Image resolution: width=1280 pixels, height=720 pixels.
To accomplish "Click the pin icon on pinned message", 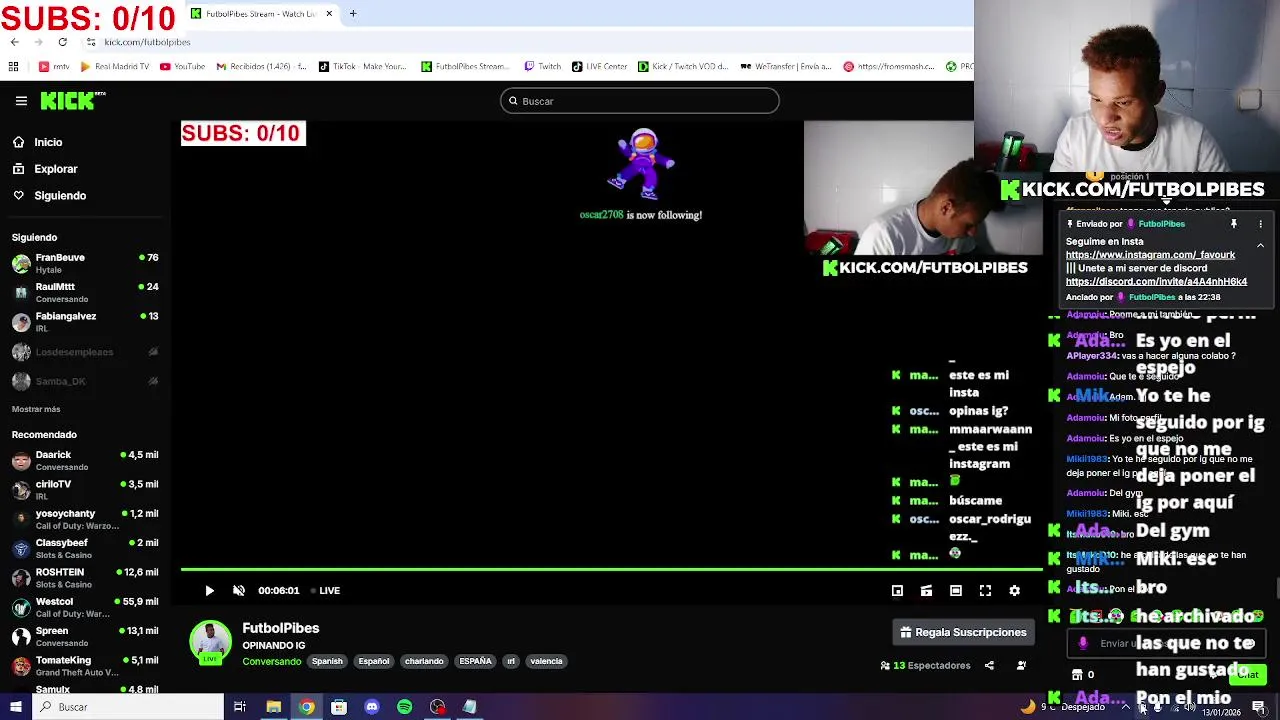I will pyautogui.click(x=1234, y=224).
